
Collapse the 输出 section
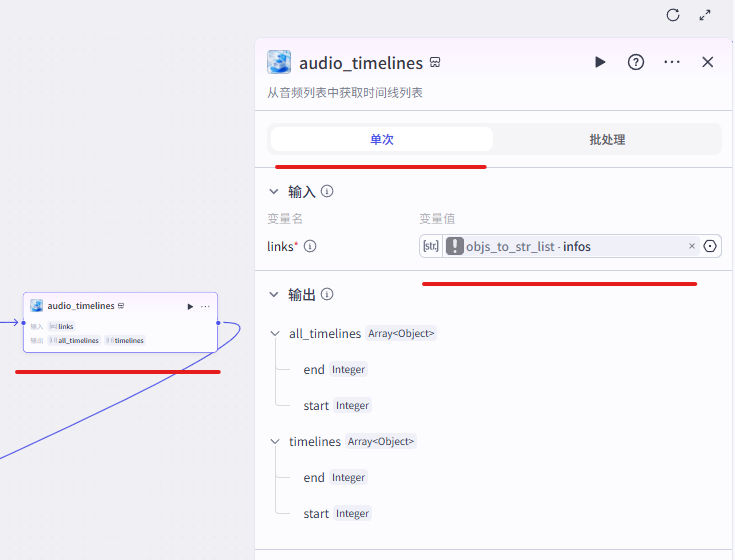[x=274, y=294]
